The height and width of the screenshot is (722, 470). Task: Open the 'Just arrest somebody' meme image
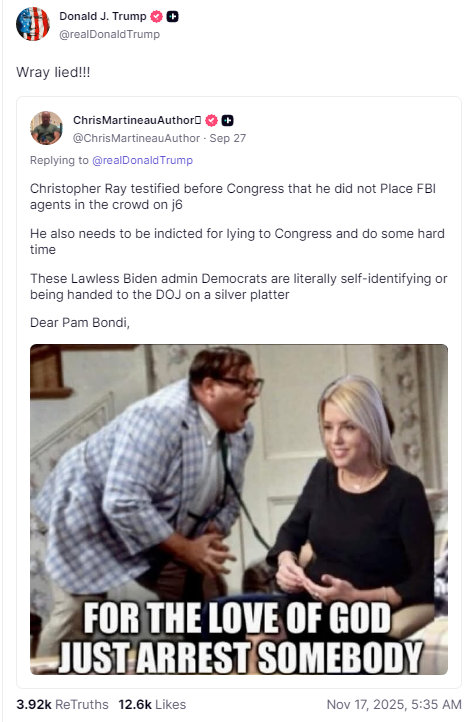click(x=239, y=509)
